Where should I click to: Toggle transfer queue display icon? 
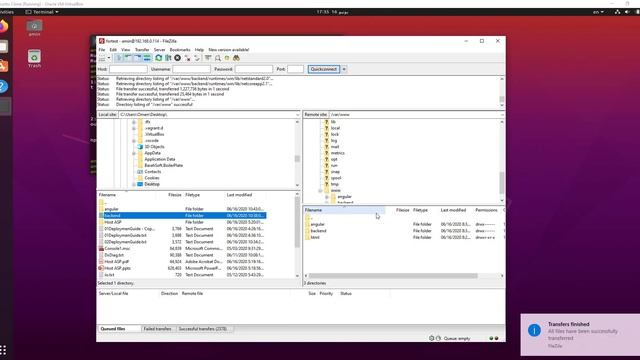tap(147, 58)
